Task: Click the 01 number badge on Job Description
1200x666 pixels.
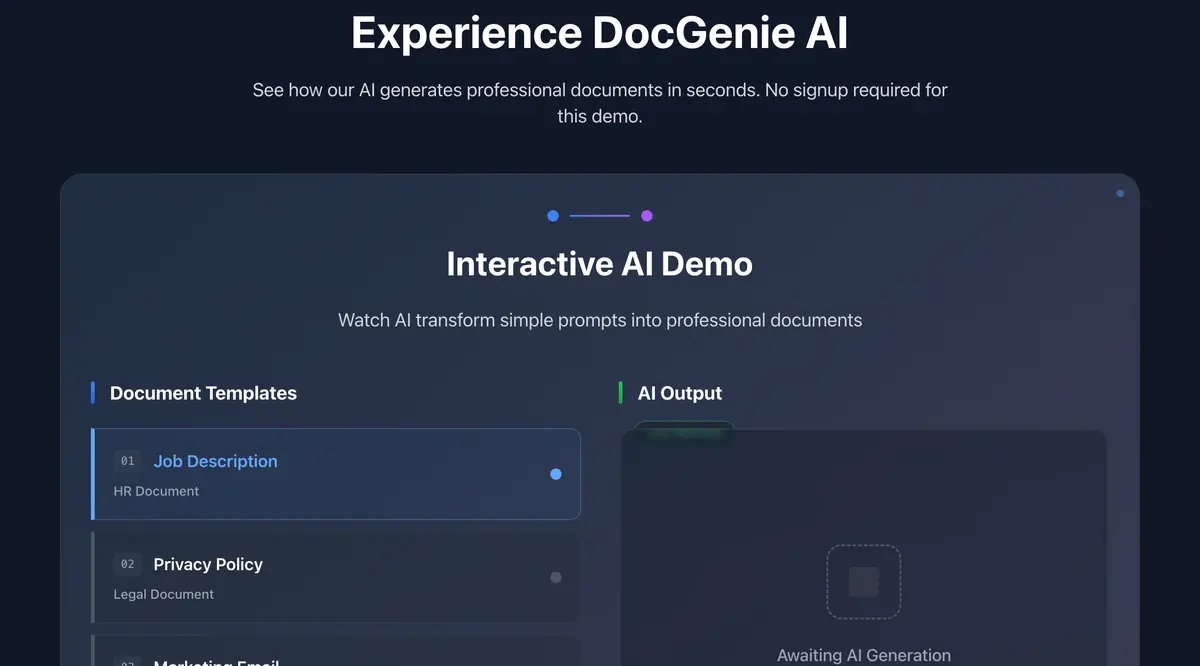Action: (x=127, y=461)
